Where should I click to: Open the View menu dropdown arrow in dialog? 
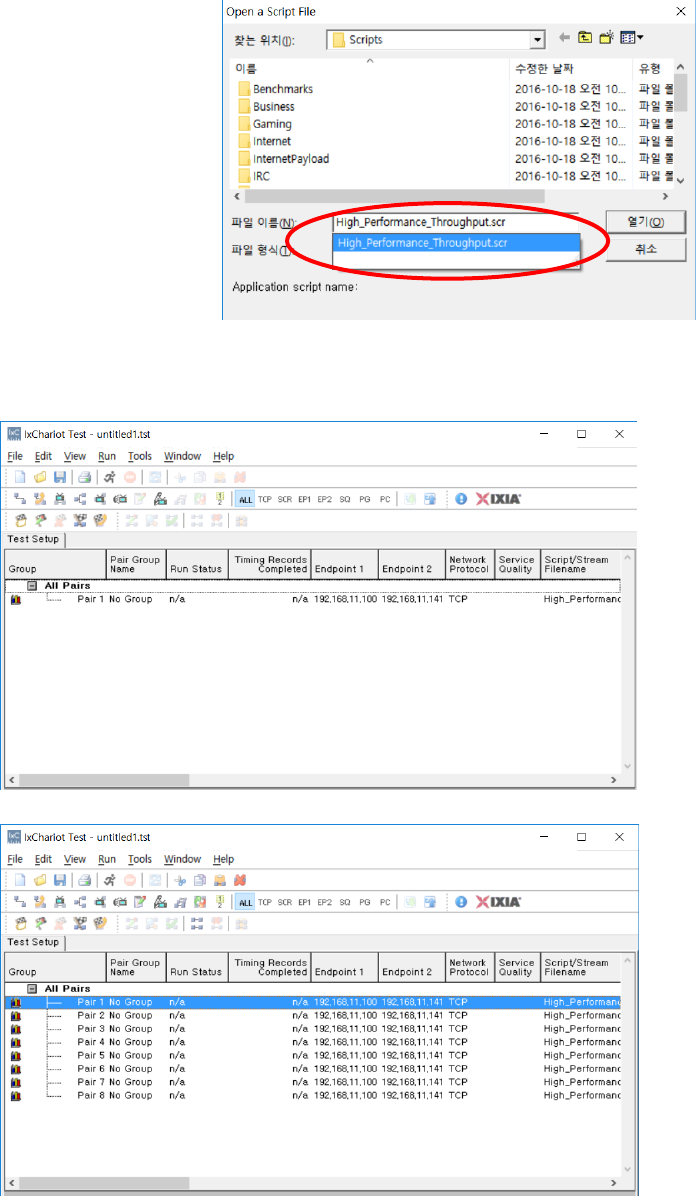(x=640, y=37)
